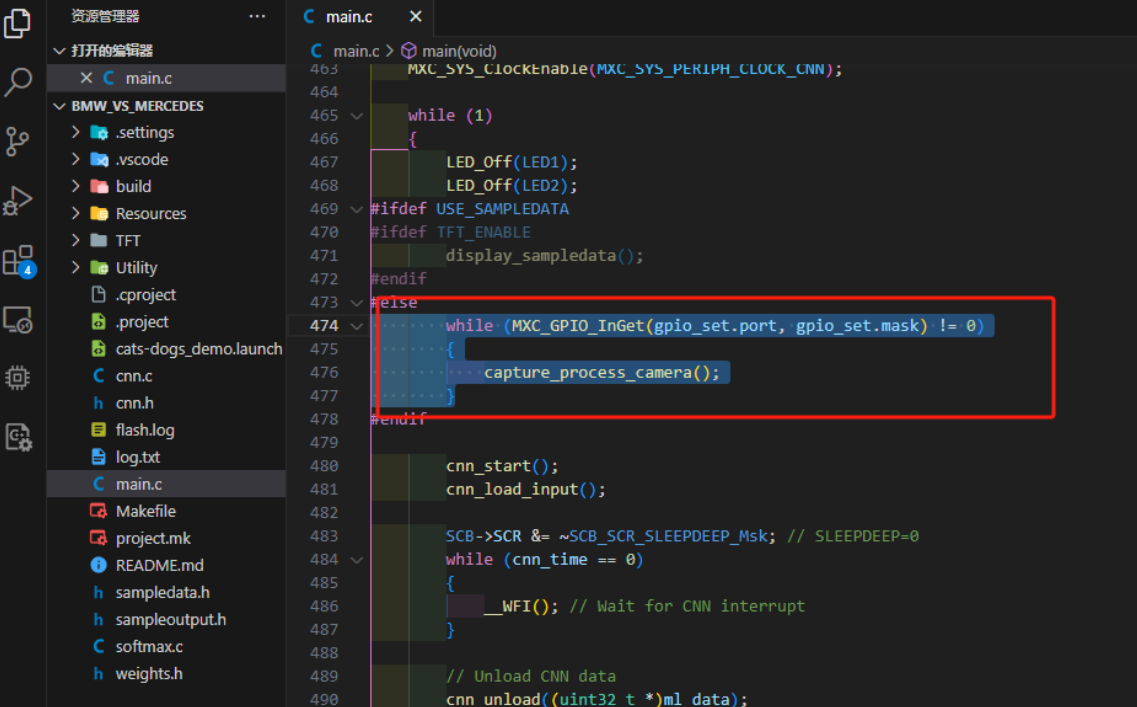
Task: Click cnn_load_input() on line 481
Action: click(526, 489)
